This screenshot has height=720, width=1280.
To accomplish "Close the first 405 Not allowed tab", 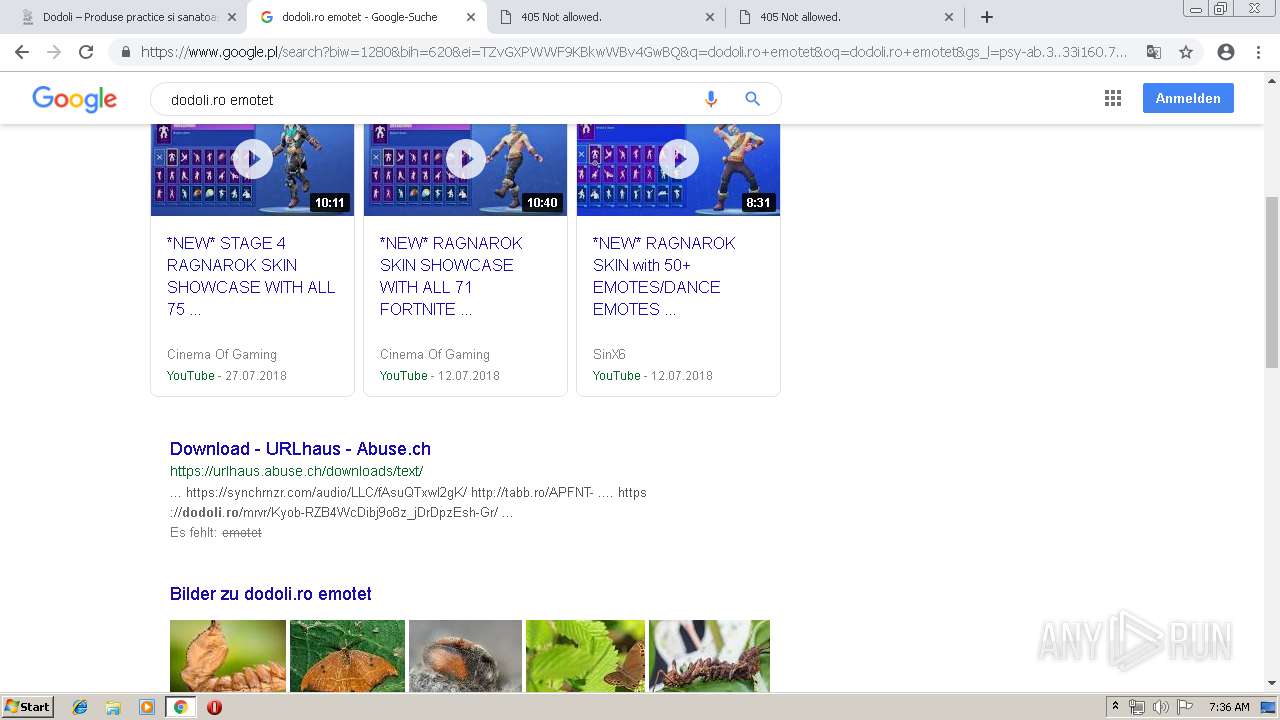I will [x=710, y=17].
